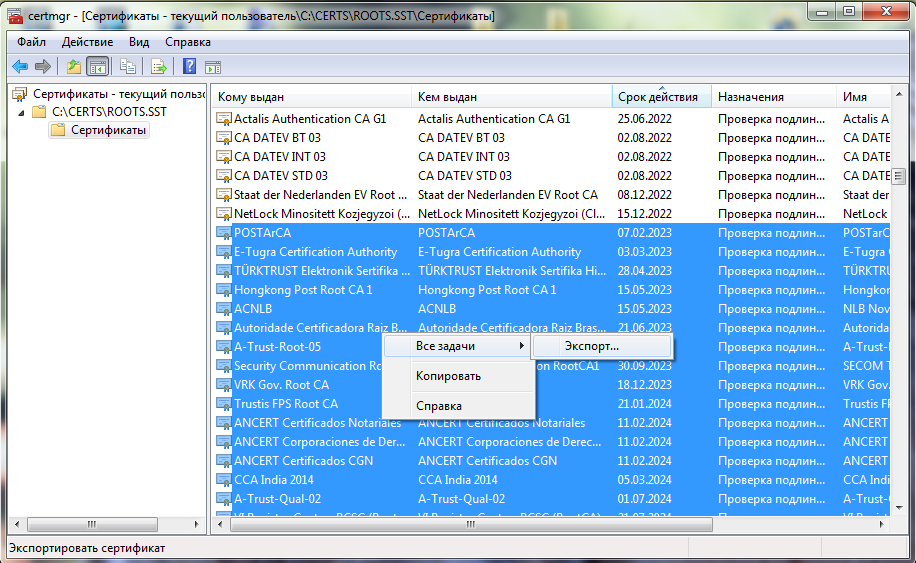Click the vertical scrollbar thumb of certificate list
This screenshot has height=563, width=916.
898,175
